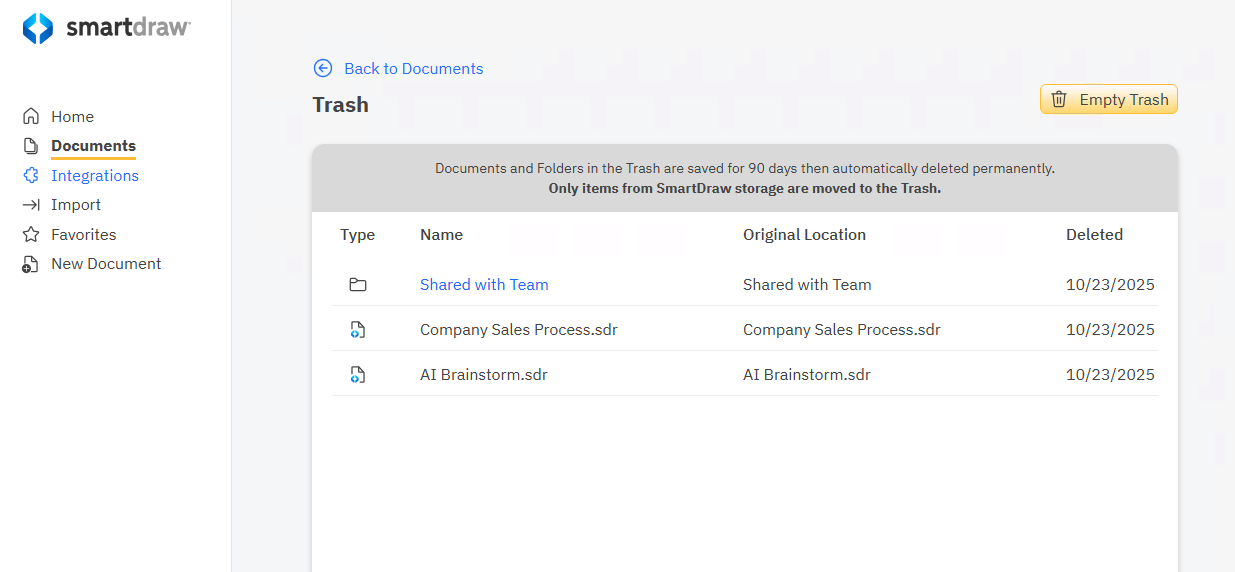Open Home in the sidebar

pyautogui.click(x=72, y=116)
